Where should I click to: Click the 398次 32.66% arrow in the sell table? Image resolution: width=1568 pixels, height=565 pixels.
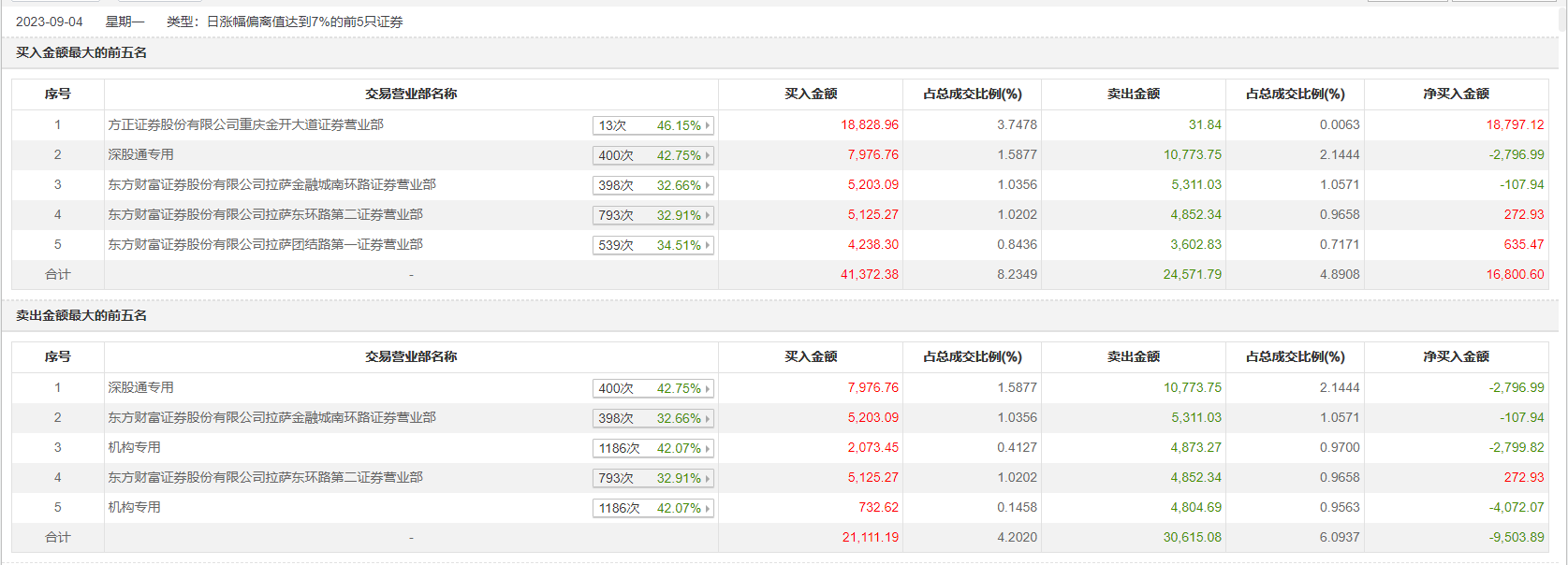point(708,418)
